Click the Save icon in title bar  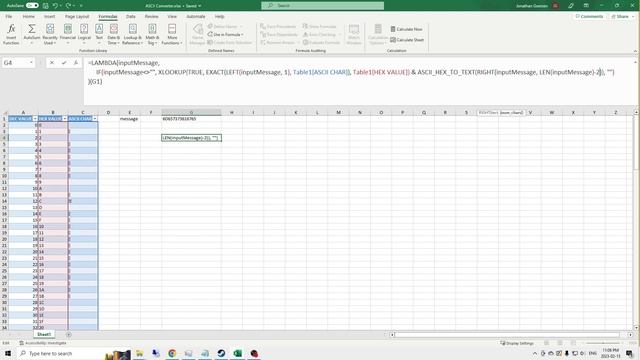point(45,6)
